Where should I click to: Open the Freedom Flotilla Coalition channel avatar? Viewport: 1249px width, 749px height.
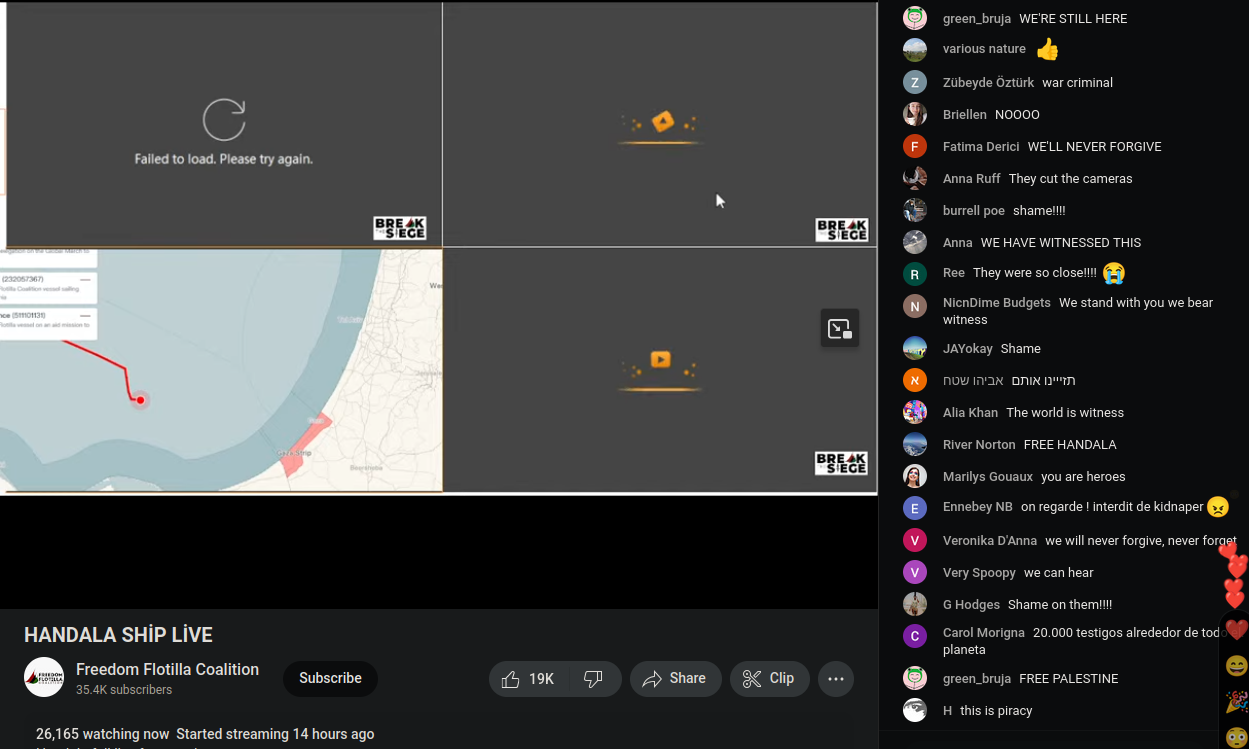click(44, 677)
